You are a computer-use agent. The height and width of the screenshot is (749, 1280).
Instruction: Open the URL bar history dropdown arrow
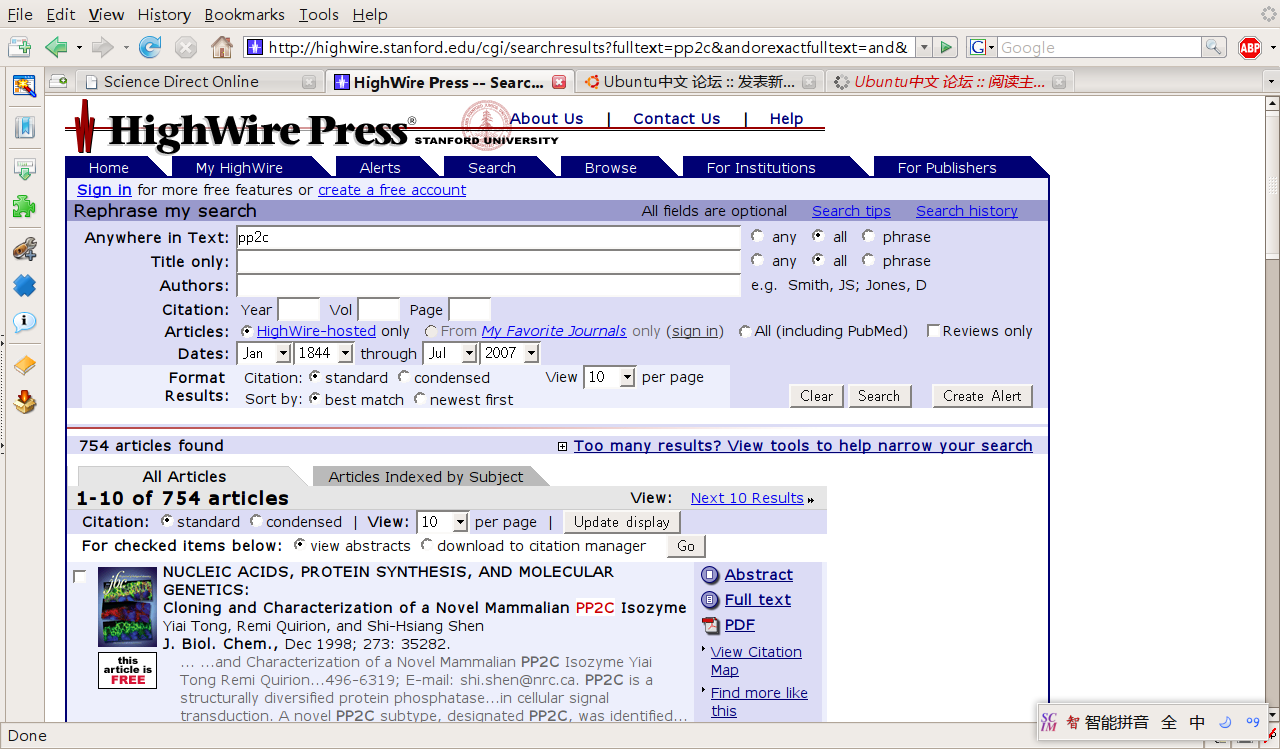point(924,47)
